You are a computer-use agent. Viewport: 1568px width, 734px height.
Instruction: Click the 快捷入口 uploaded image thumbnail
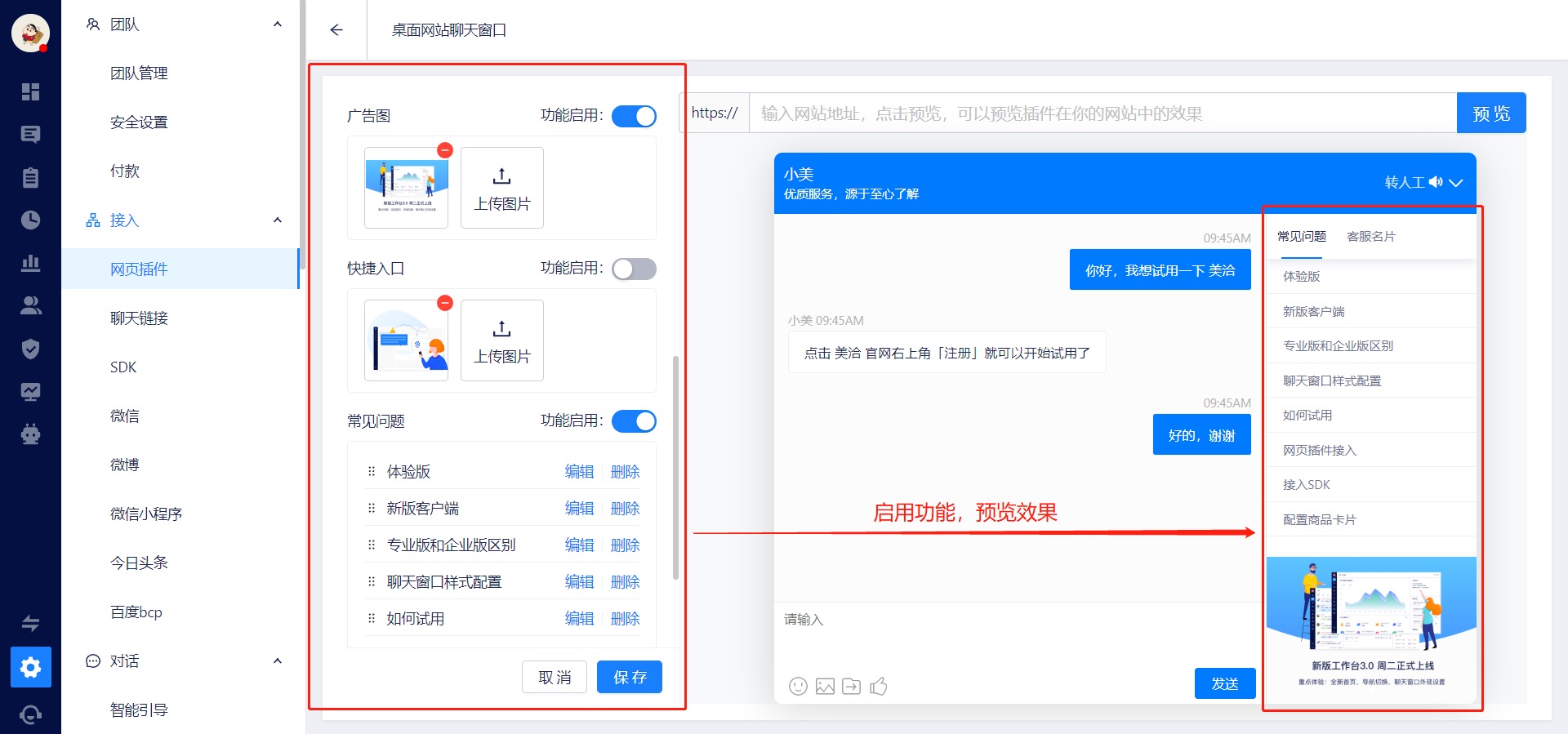coord(406,340)
